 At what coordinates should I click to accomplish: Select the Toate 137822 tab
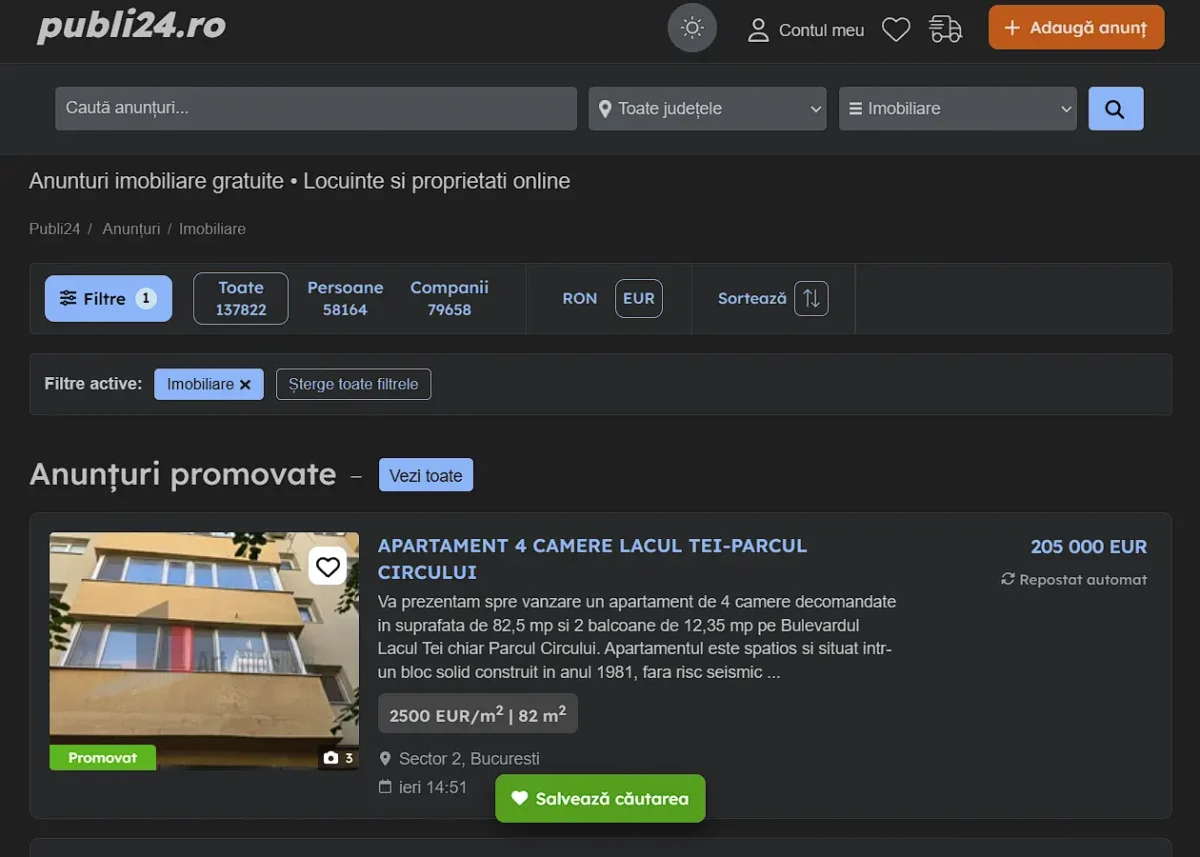241,298
